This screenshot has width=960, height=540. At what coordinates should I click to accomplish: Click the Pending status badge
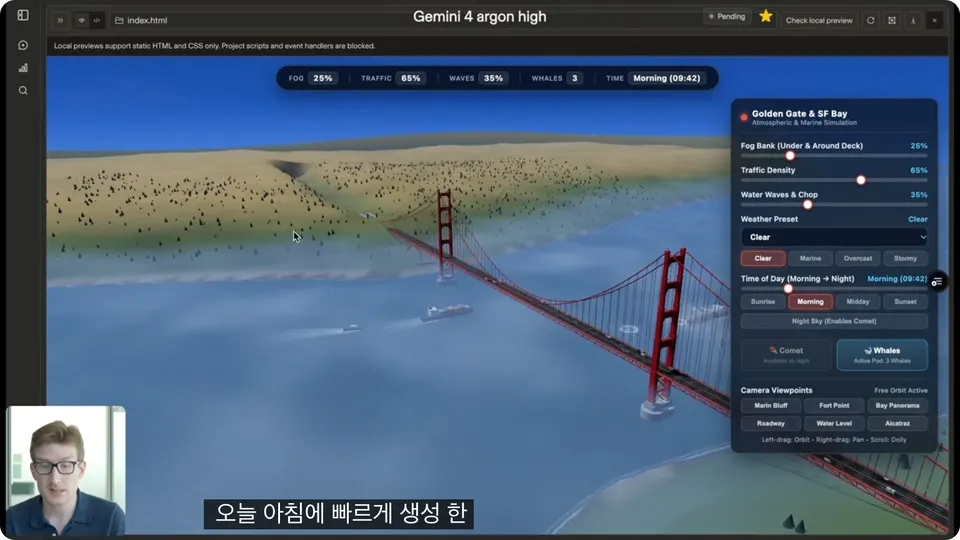point(727,17)
